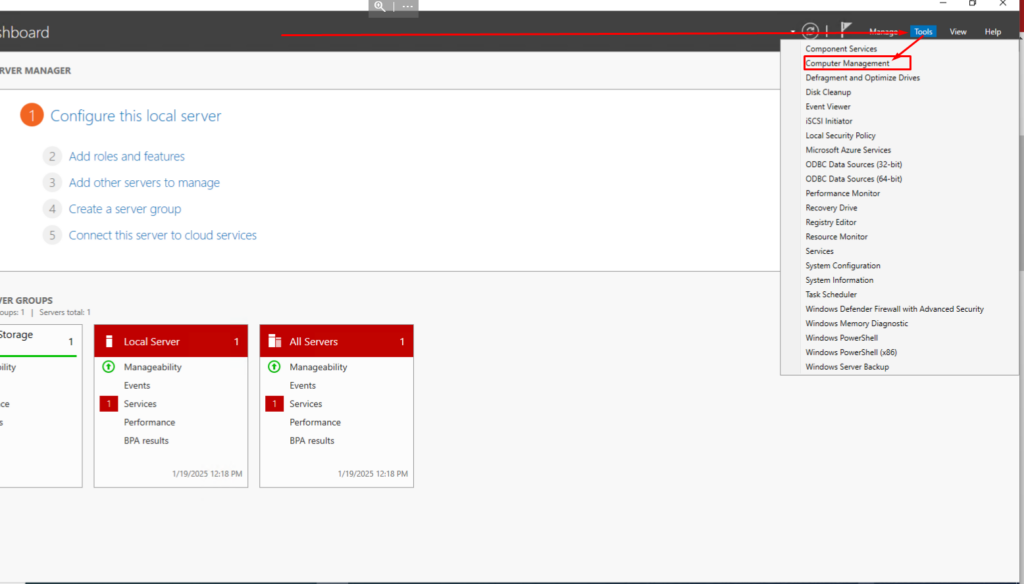Click green Manageability icon in All Servers tile
The width and height of the screenshot is (1024, 584).
click(275, 367)
